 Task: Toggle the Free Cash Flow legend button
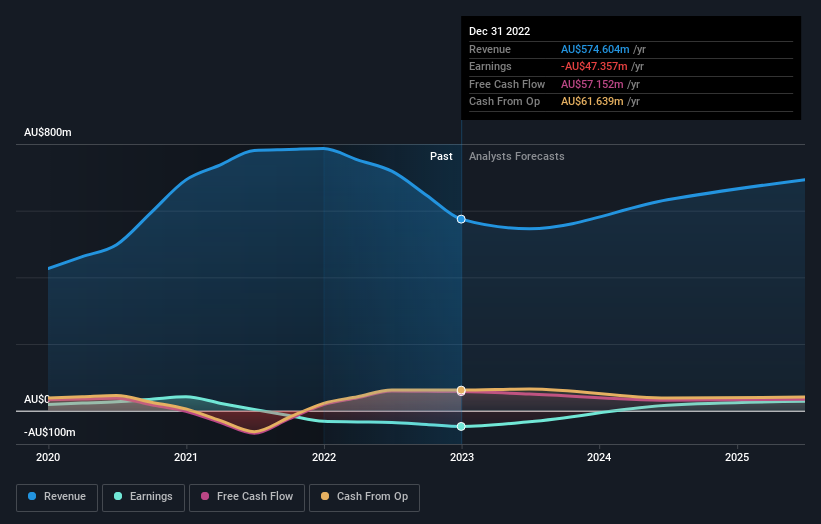pyautogui.click(x=247, y=497)
